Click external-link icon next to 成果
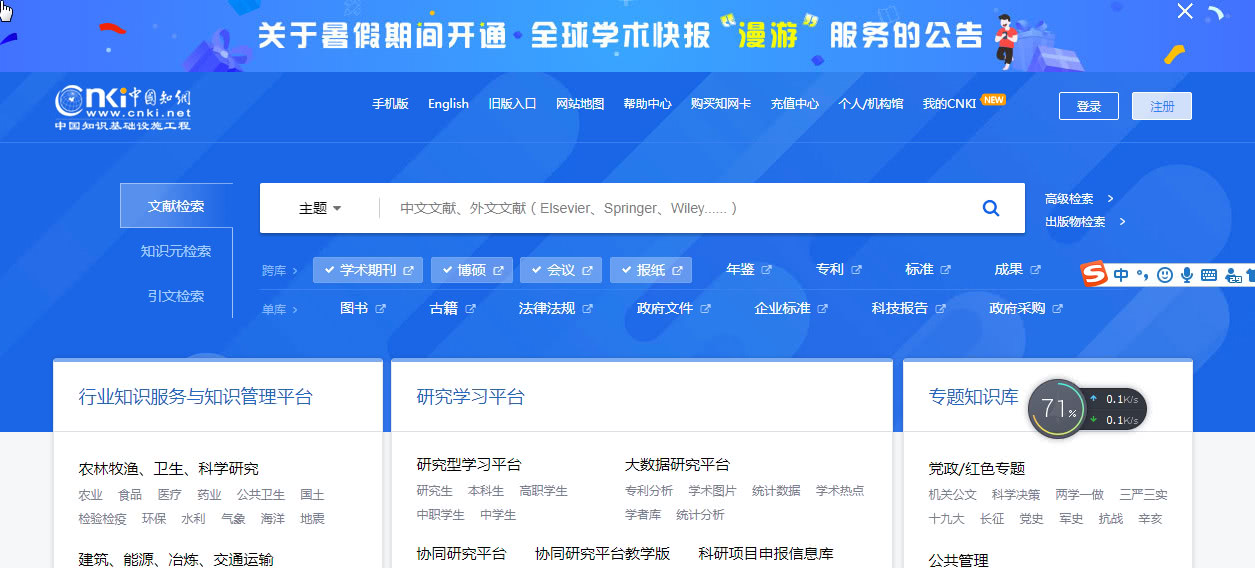Screen dimensions: 1255x568 pos(1036,270)
